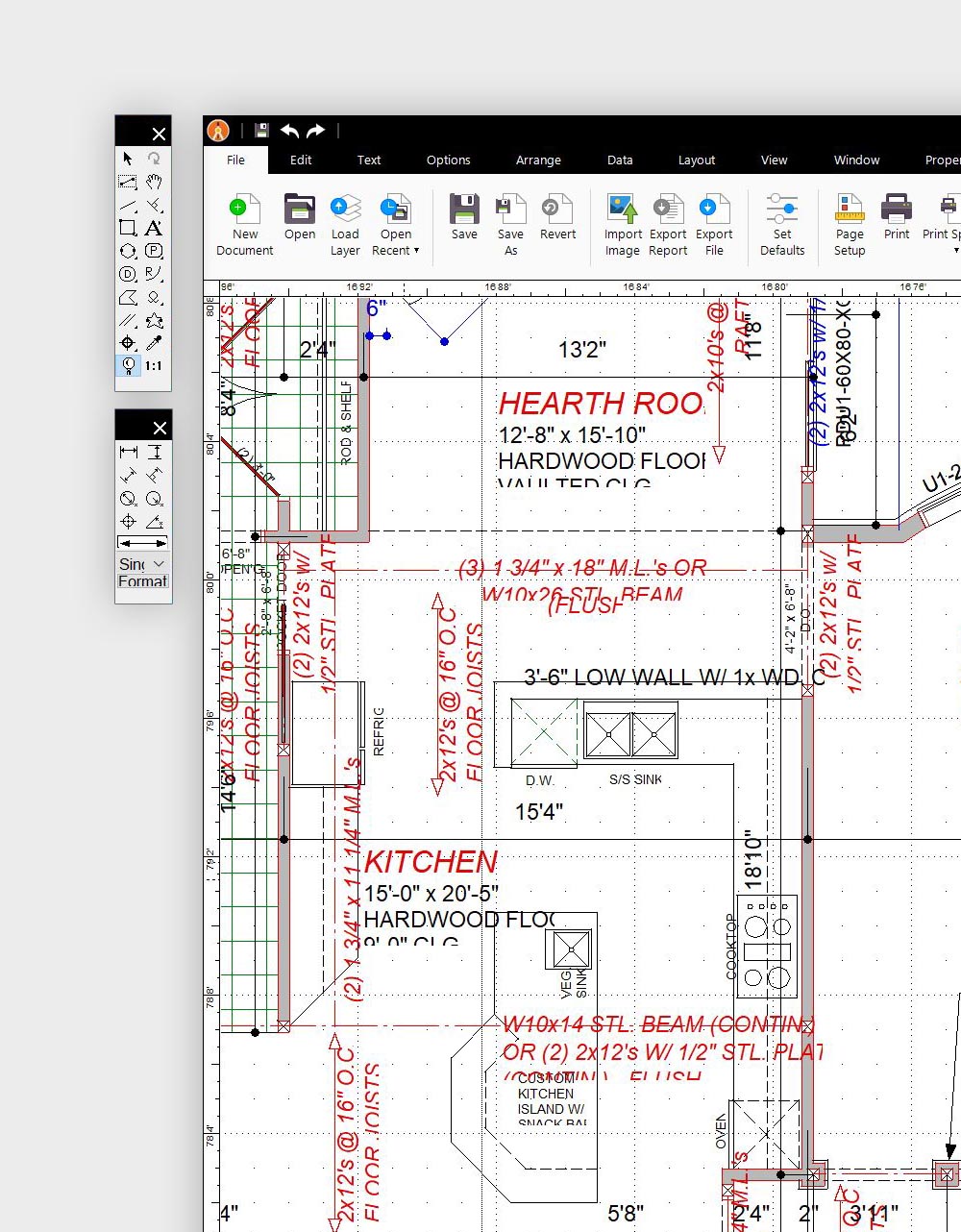Toggle the highlighted zoom tool
The height and width of the screenshot is (1232, 961).
[x=129, y=366]
